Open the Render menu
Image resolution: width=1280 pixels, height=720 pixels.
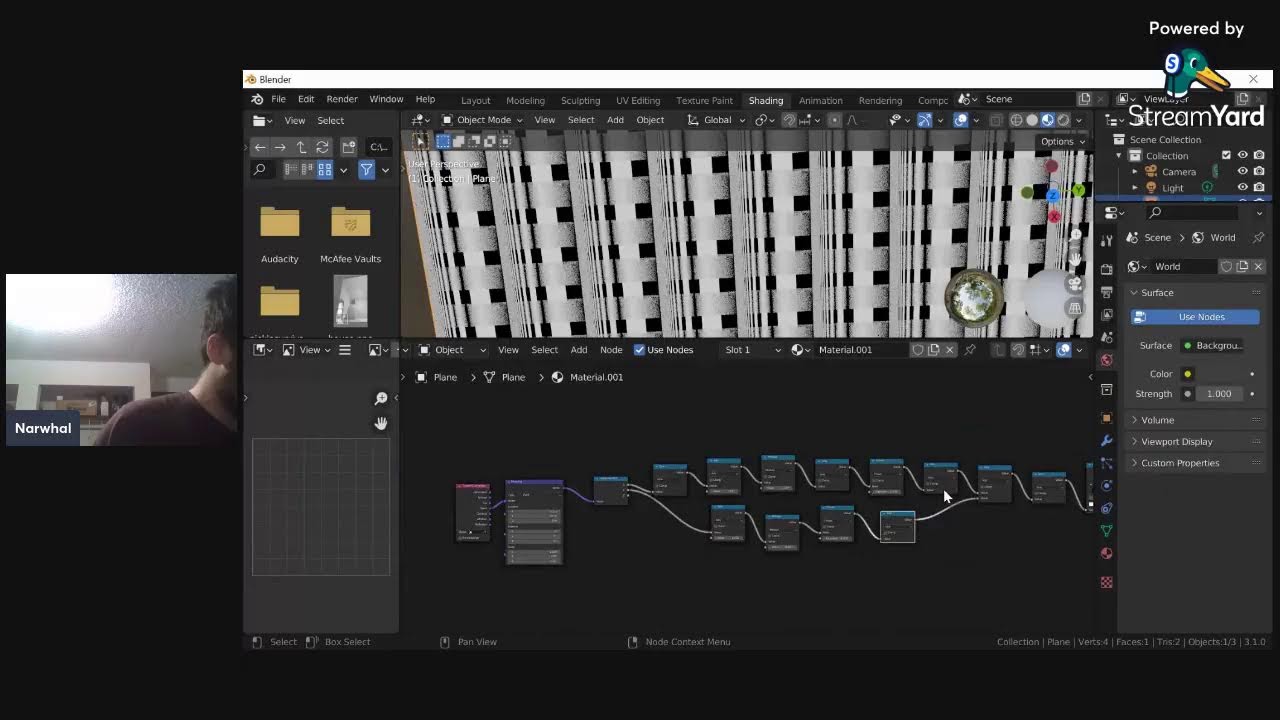point(341,99)
